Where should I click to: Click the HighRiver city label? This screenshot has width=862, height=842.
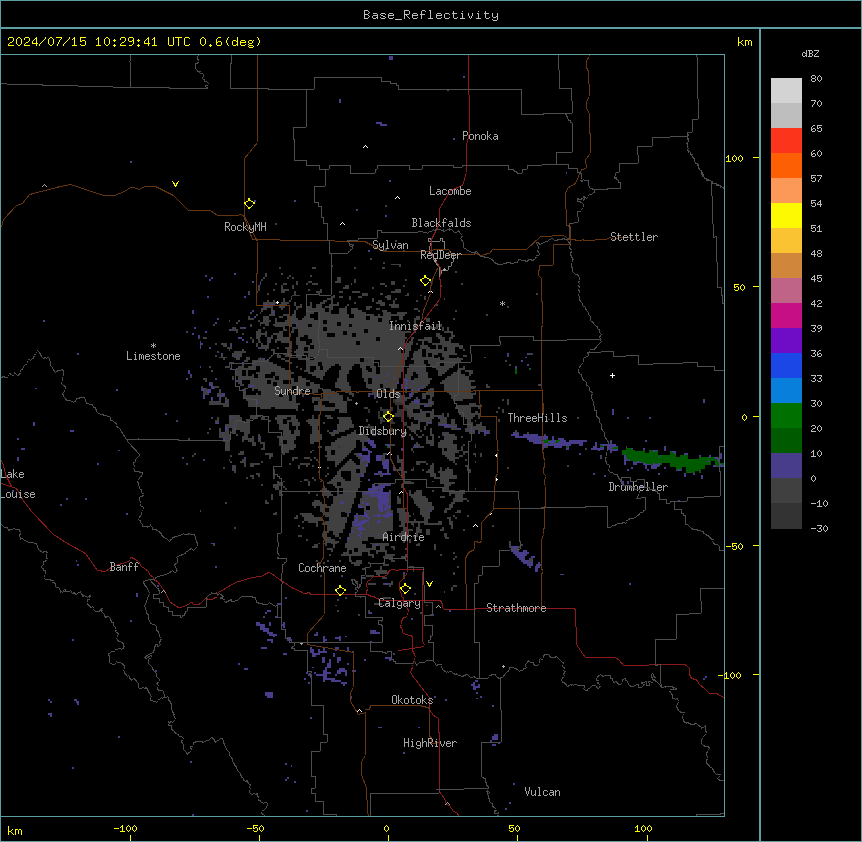tap(430, 743)
